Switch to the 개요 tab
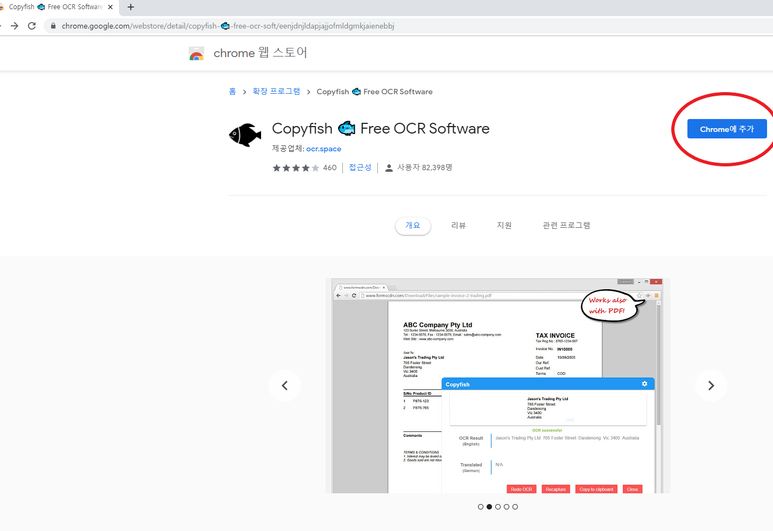Viewport: 773px width, 531px height. (x=413, y=225)
